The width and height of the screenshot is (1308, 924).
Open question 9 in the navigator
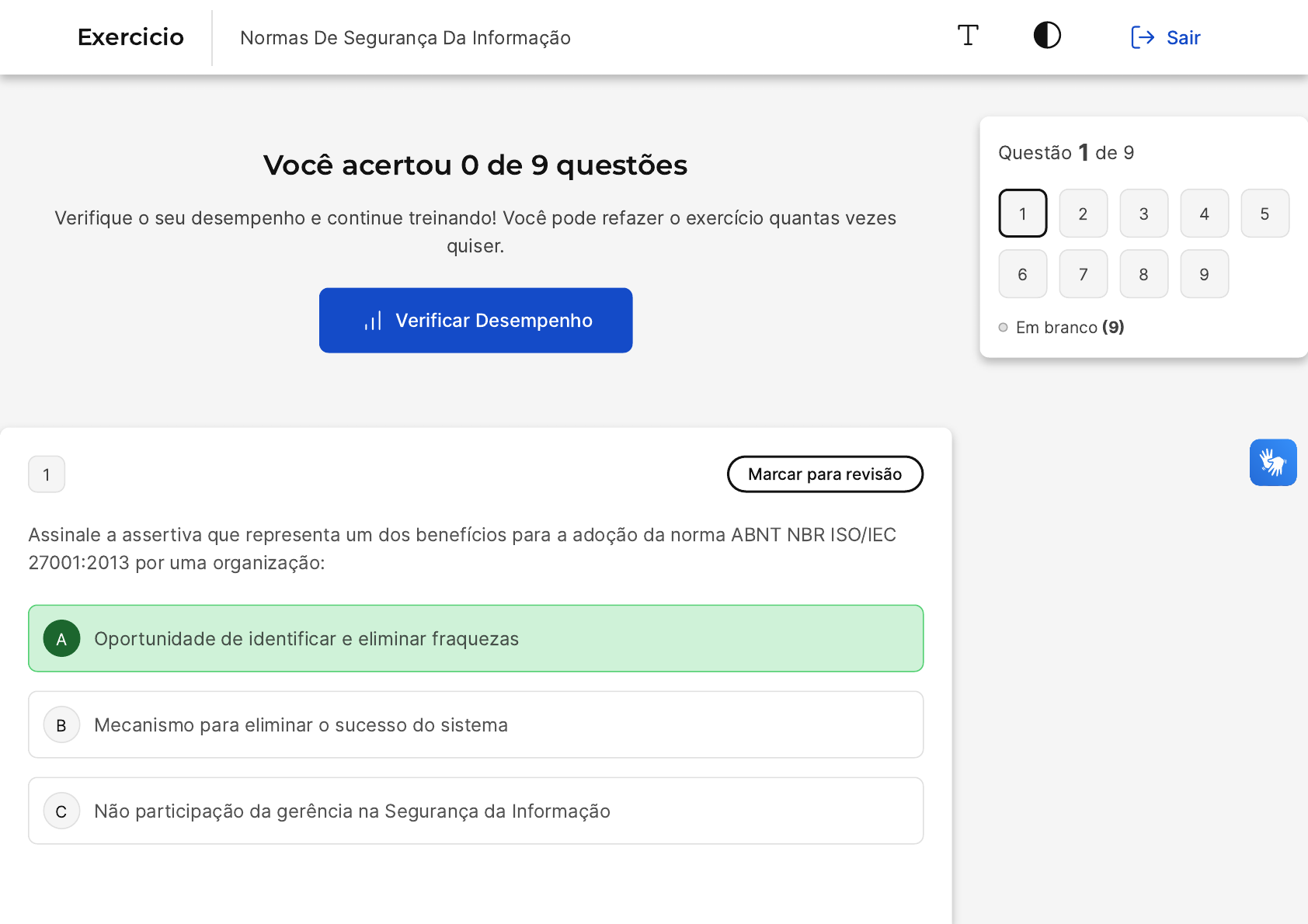pyautogui.click(x=1204, y=274)
